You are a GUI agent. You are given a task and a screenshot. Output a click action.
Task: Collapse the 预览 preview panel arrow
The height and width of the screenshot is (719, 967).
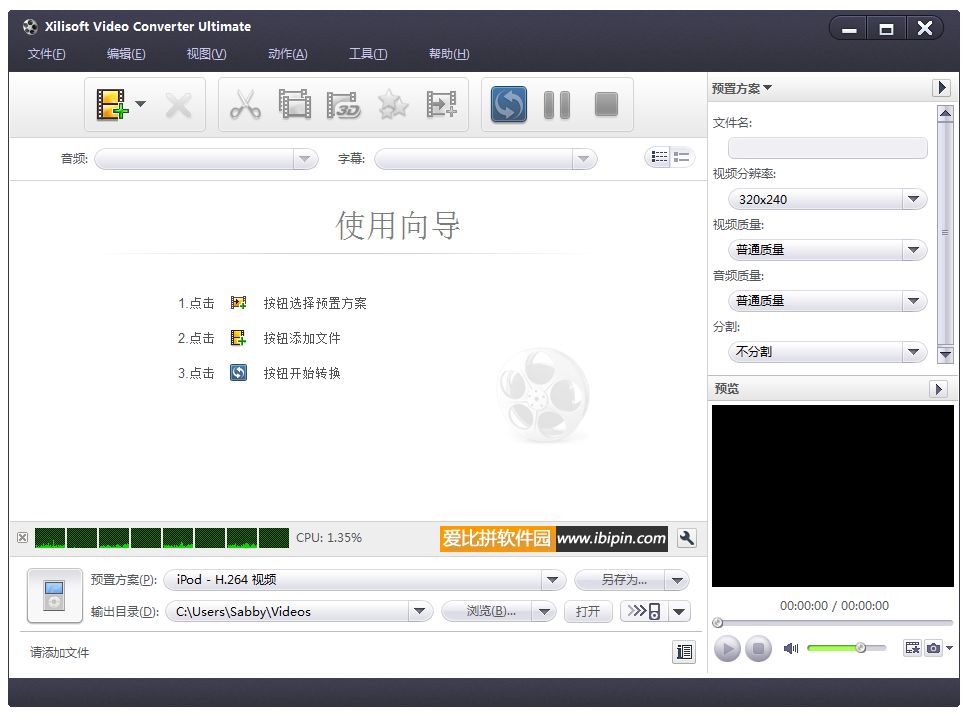(x=939, y=389)
